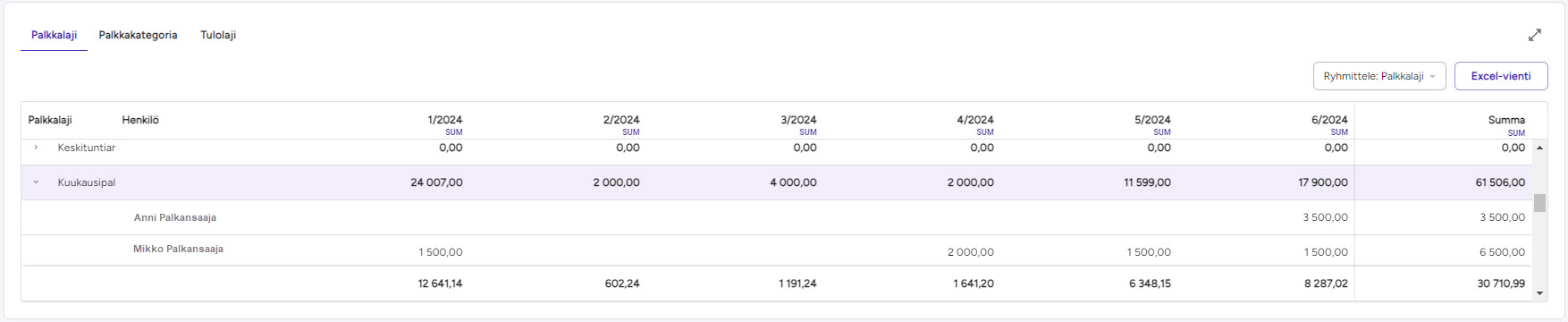This screenshot has width=1568, height=322.
Task: Click the Summa column header
Action: [x=1506, y=120]
